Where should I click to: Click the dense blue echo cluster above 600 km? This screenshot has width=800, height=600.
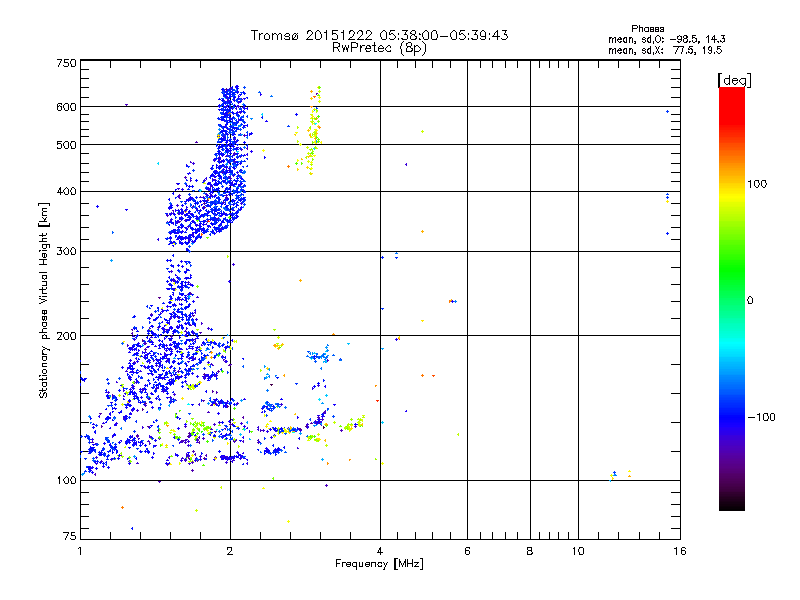pyautogui.click(x=233, y=97)
